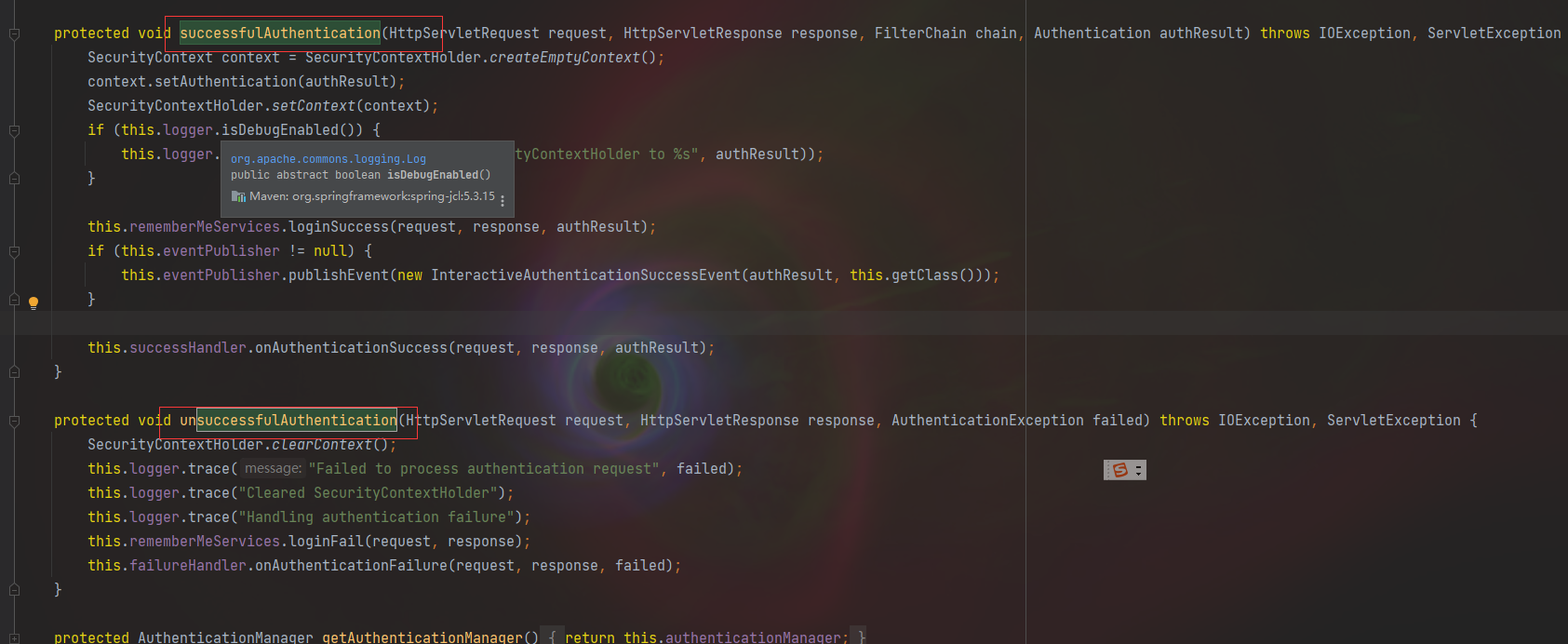
Task: Collapse the unsuccessfulAuthentication method using gutter marker
Action: coord(14,421)
